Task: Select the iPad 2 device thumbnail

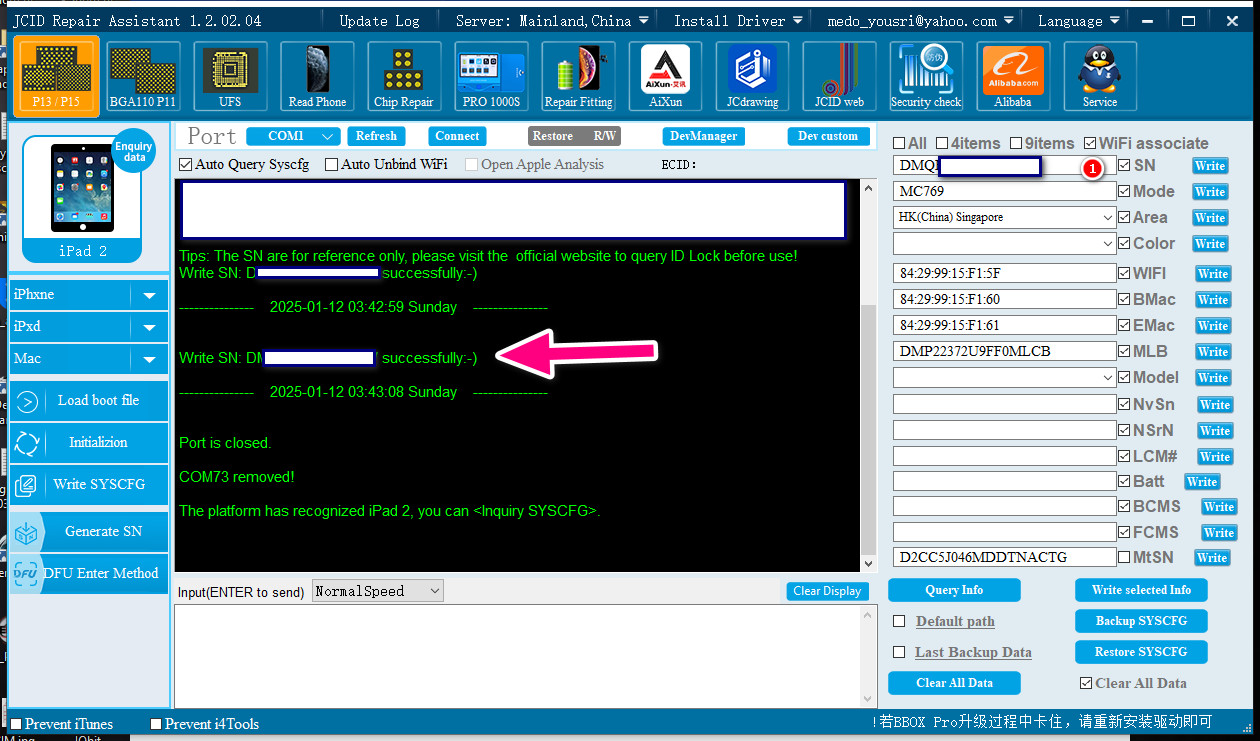Action: tap(82, 198)
